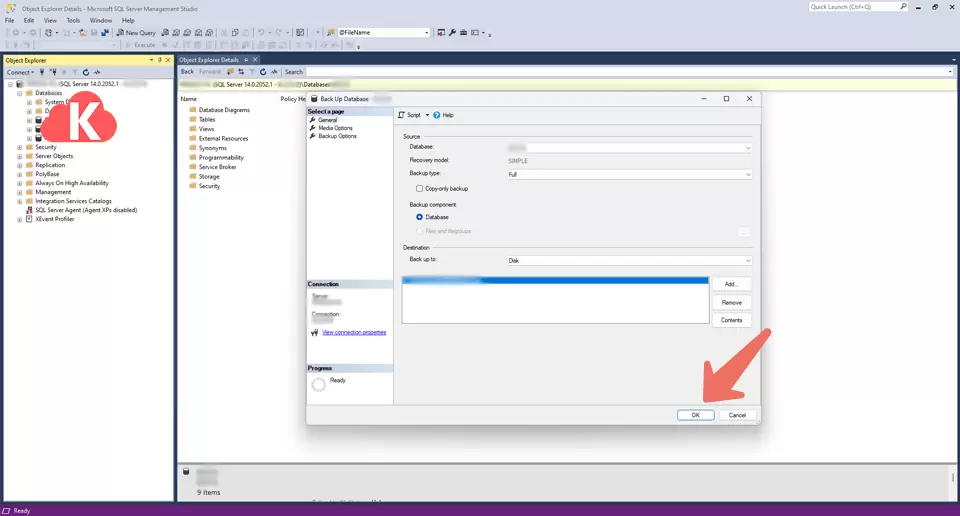Click the Help icon in backup dialog
The width and height of the screenshot is (960, 516).
437,115
